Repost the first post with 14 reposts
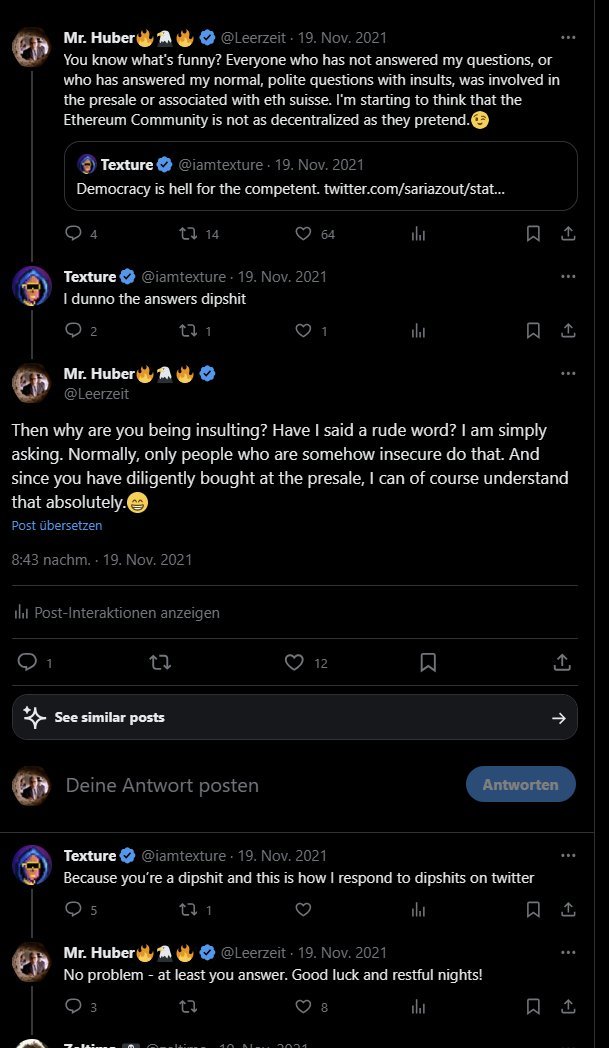 pyautogui.click(x=187, y=233)
